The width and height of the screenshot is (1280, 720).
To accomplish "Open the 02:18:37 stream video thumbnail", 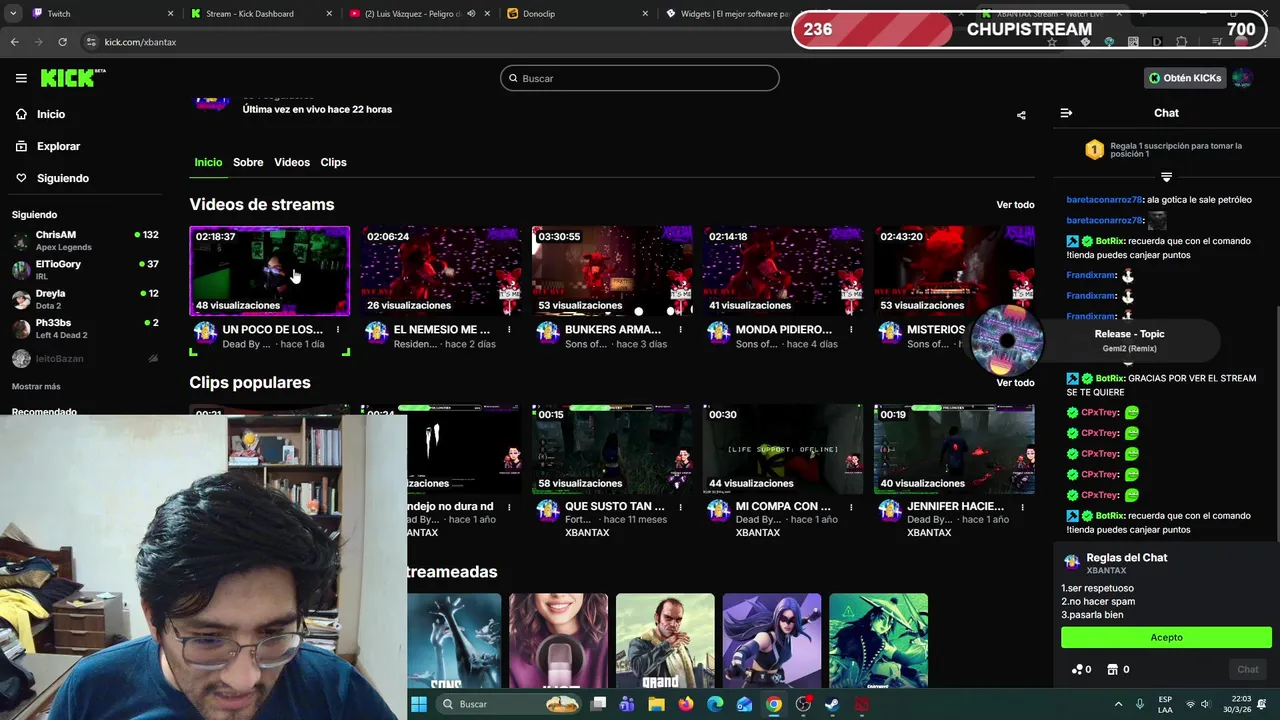I will [270, 271].
